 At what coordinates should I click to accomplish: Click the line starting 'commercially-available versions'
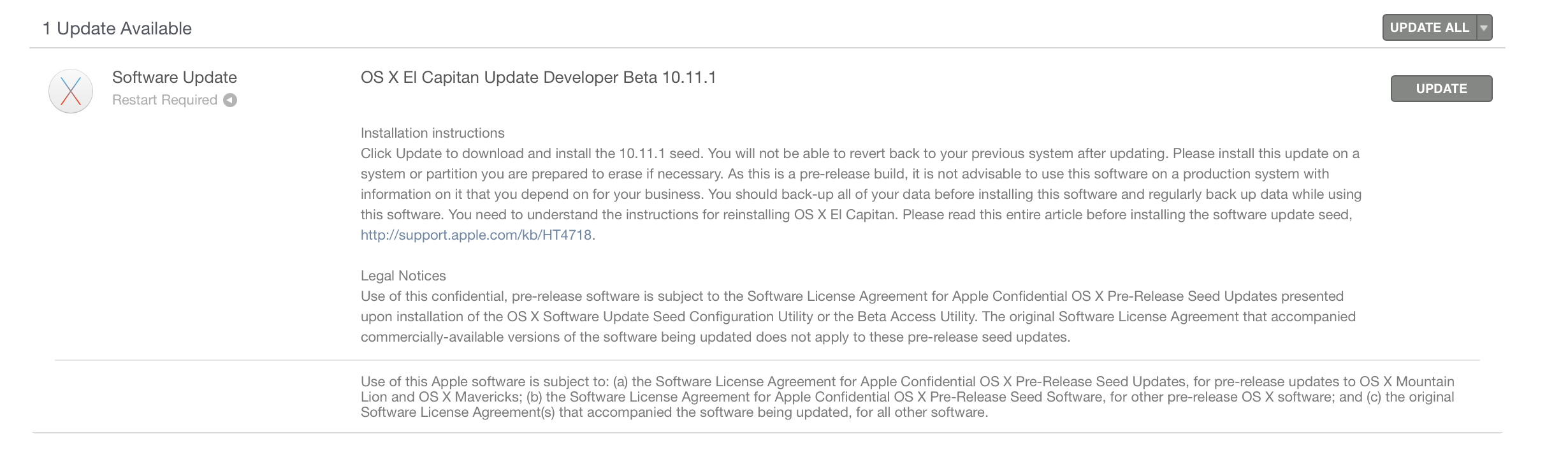pyautogui.click(x=715, y=337)
